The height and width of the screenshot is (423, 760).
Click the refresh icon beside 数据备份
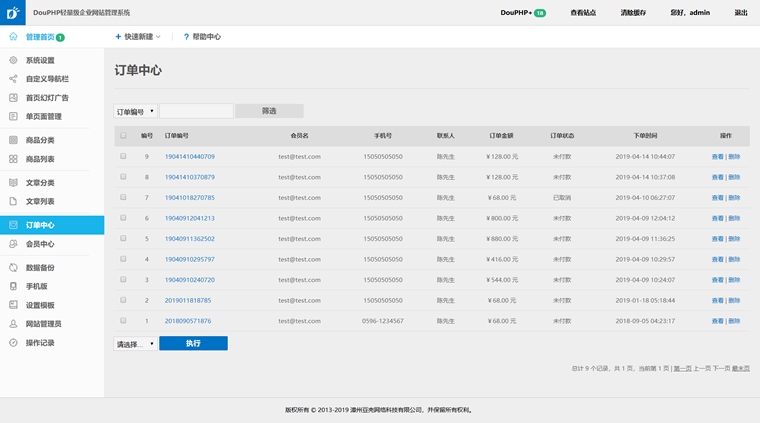point(13,267)
